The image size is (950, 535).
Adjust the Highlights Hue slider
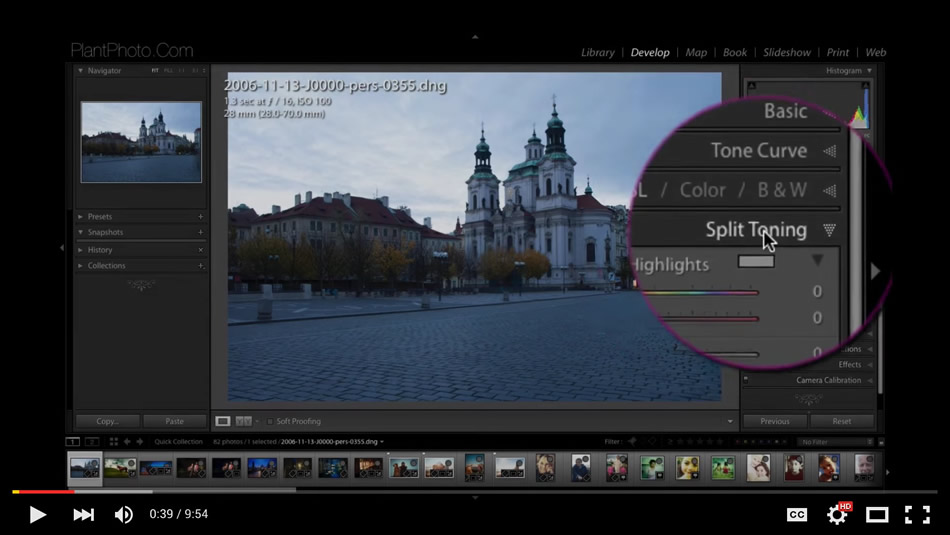[699, 293]
